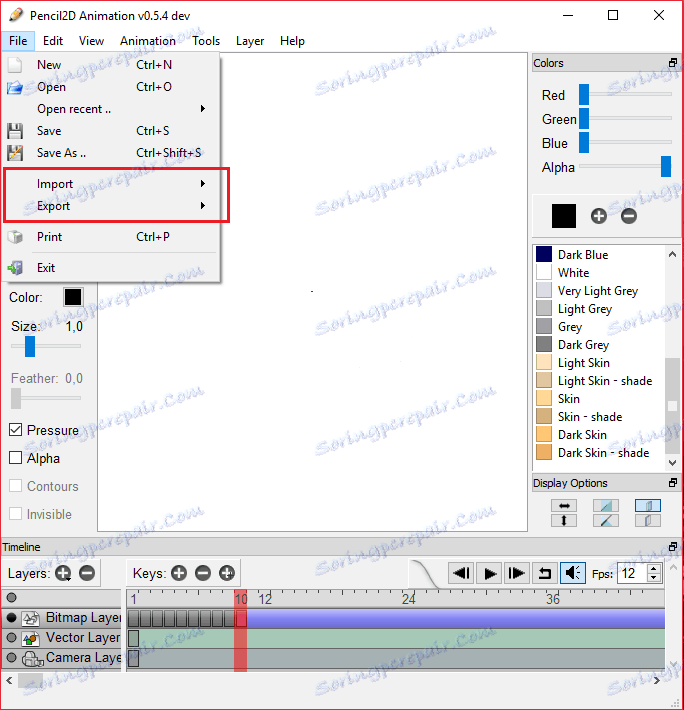Click the Save As icon
This screenshot has height=710, width=684.
click(15, 153)
